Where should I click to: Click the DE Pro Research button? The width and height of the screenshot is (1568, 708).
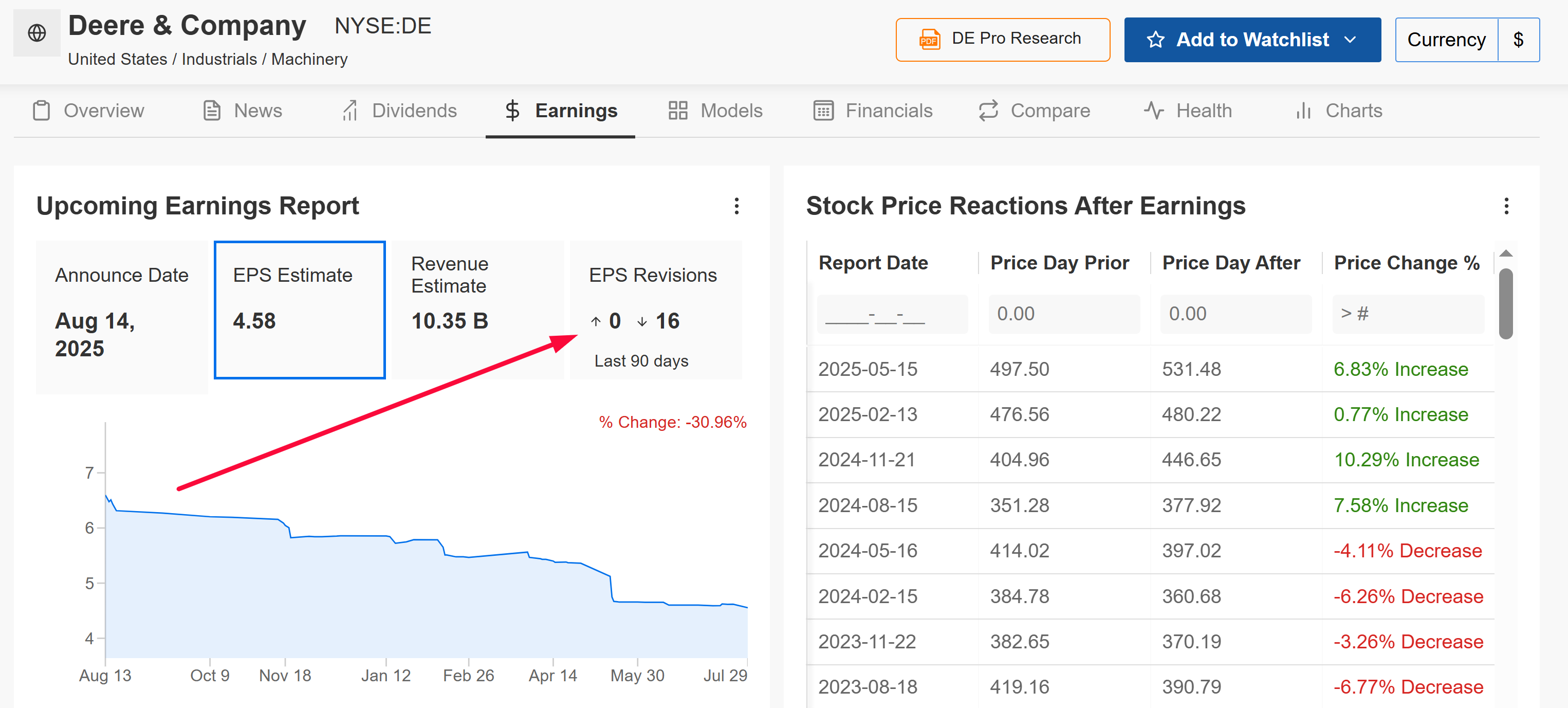coord(1003,40)
